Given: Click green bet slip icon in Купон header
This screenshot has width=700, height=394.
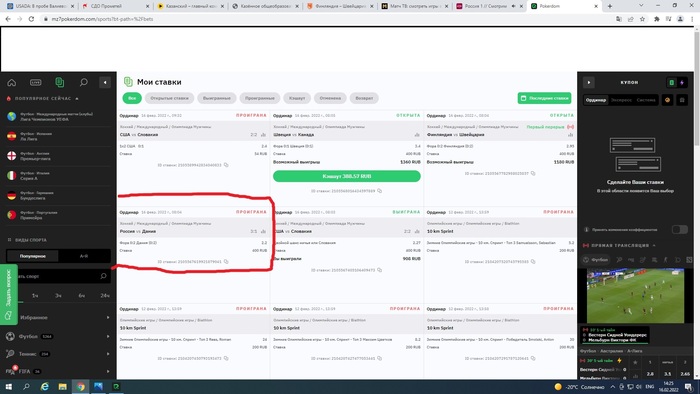Looking at the screenshot, I should (671, 83).
